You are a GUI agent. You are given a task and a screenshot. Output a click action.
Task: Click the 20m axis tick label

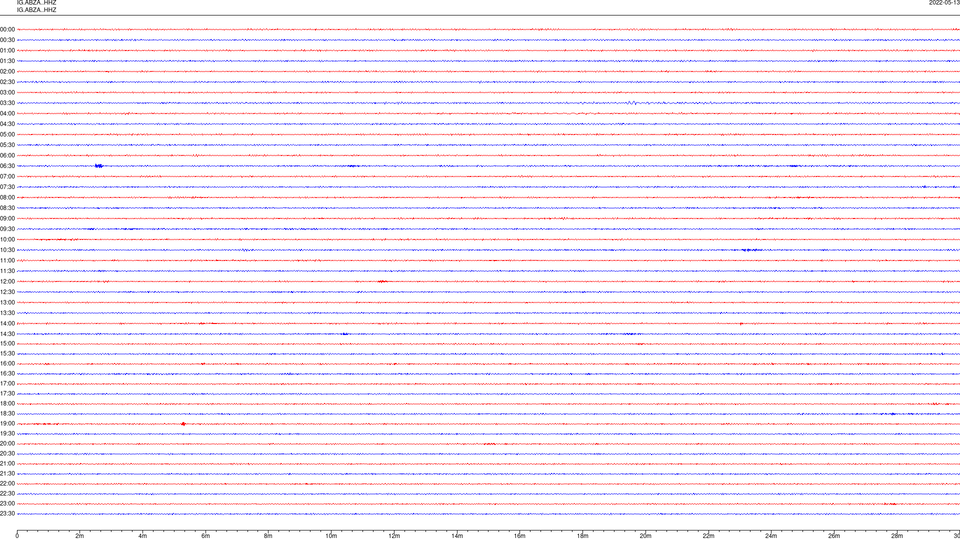(645, 536)
